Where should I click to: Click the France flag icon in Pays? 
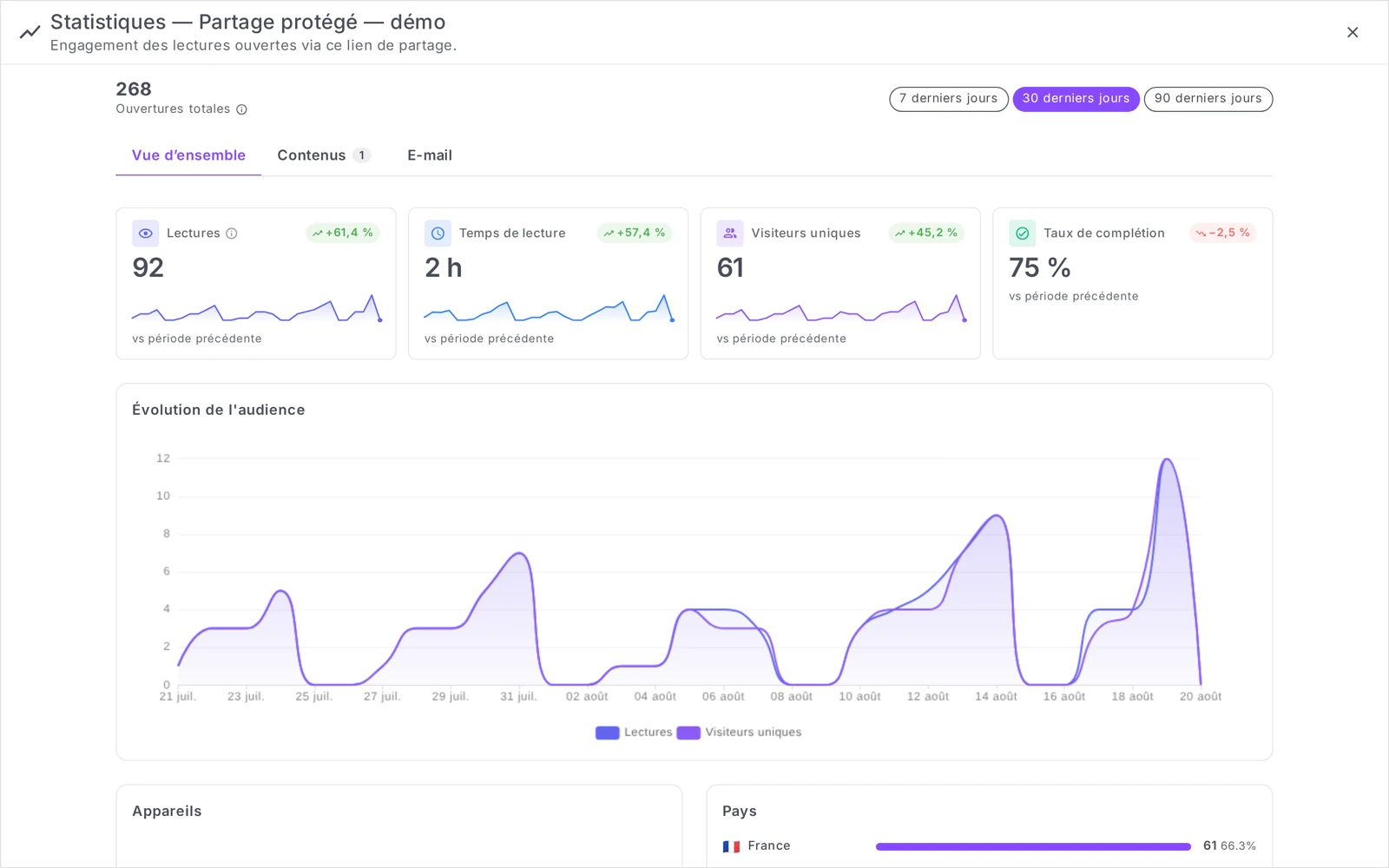coord(731,846)
